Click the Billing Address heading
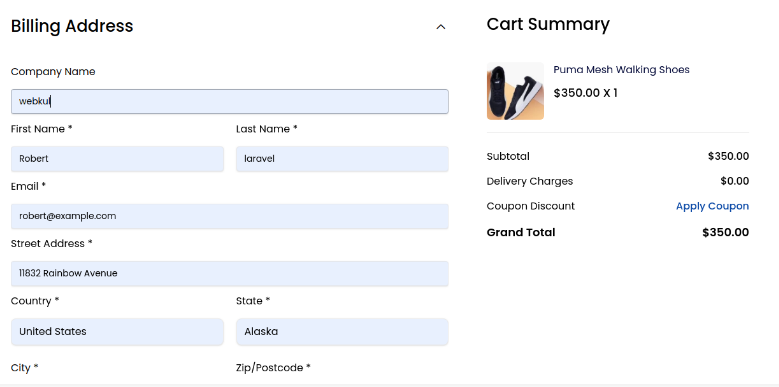 [72, 26]
